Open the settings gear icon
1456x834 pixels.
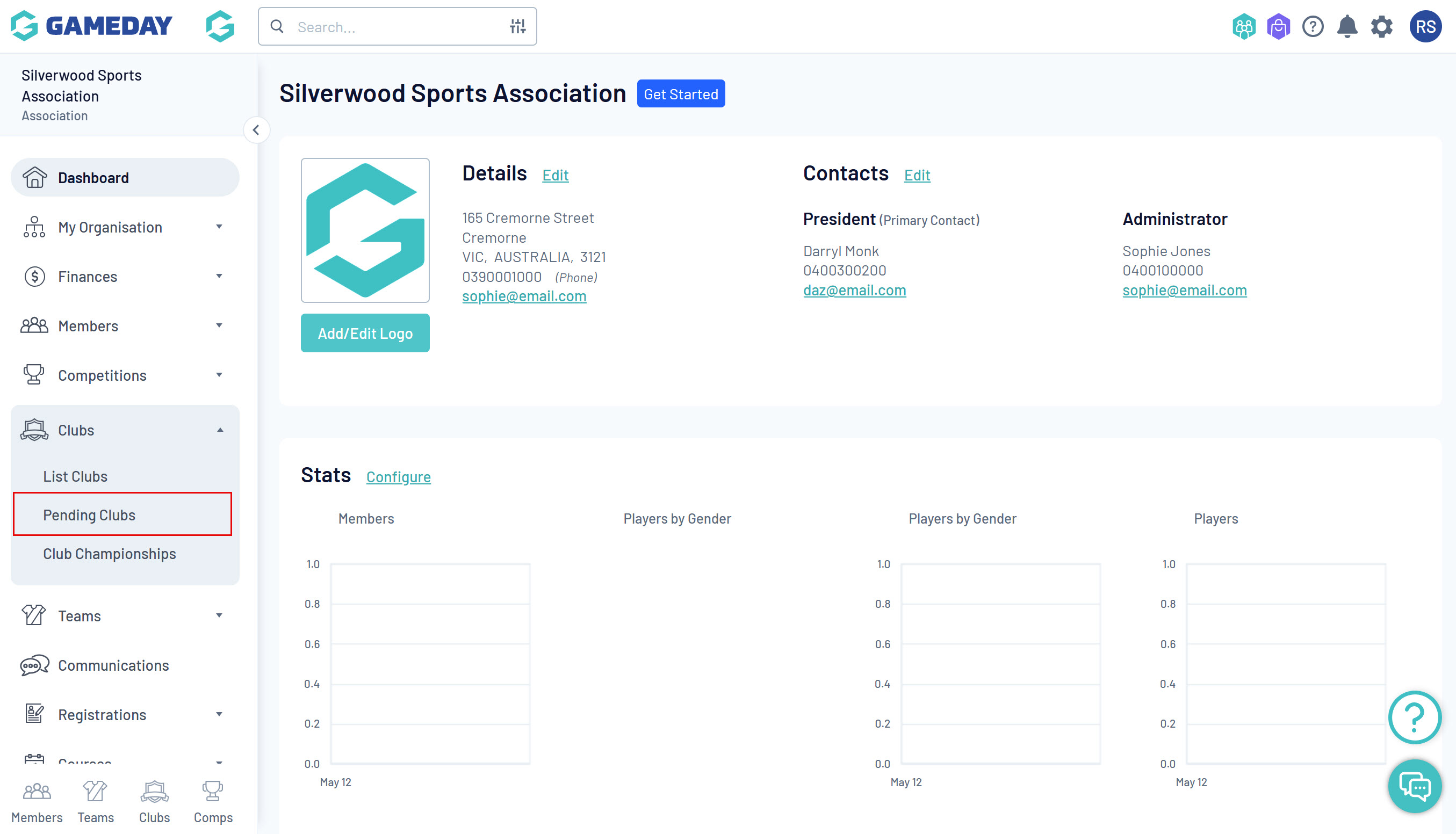coord(1381,27)
